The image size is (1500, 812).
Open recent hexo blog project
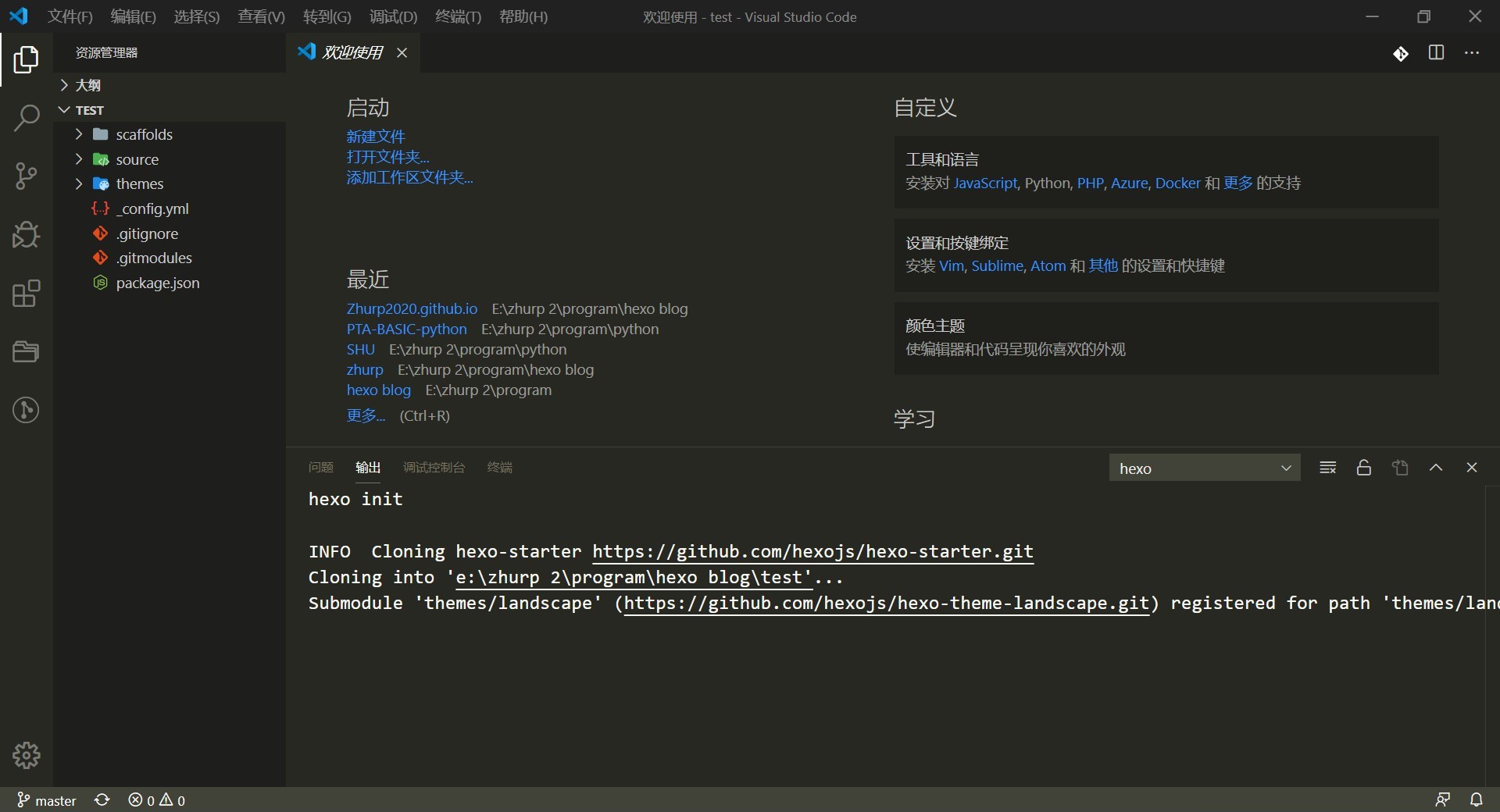point(379,390)
